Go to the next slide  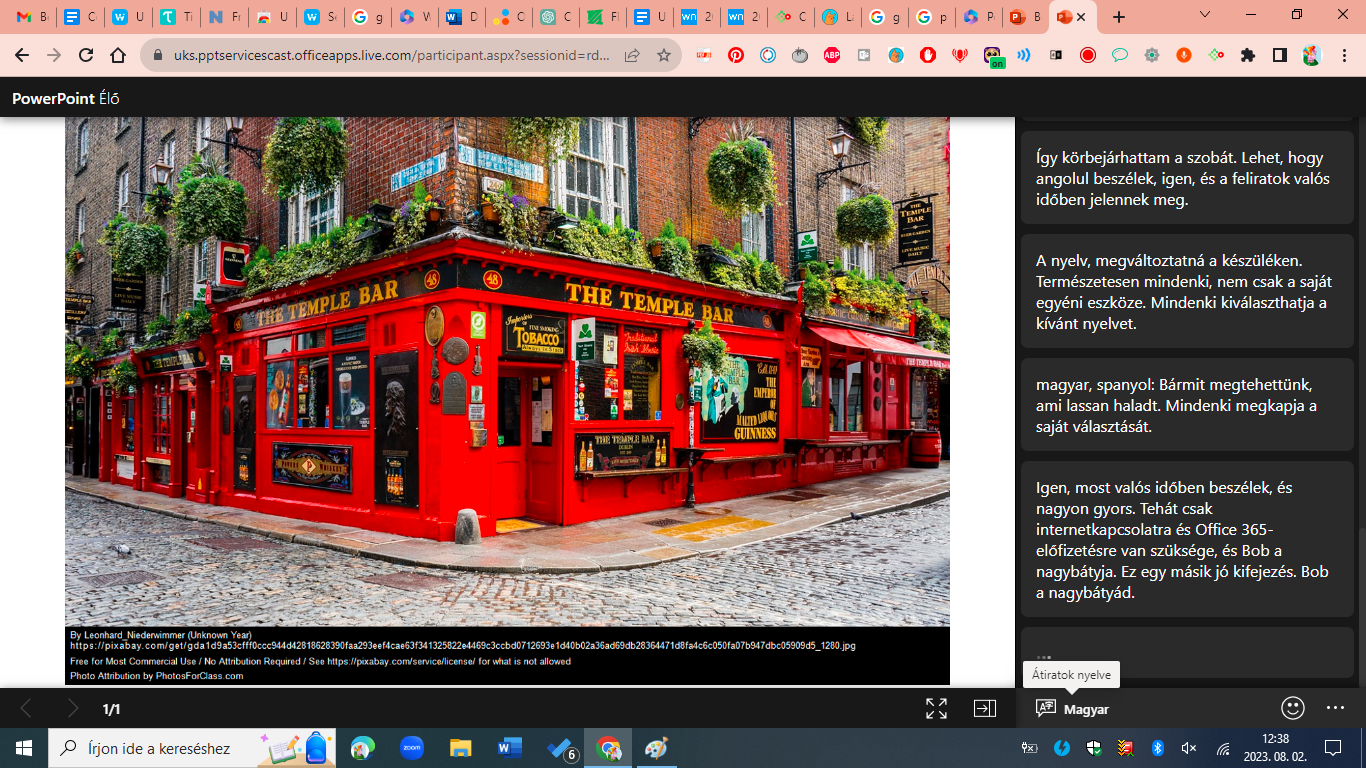tap(72, 709)
